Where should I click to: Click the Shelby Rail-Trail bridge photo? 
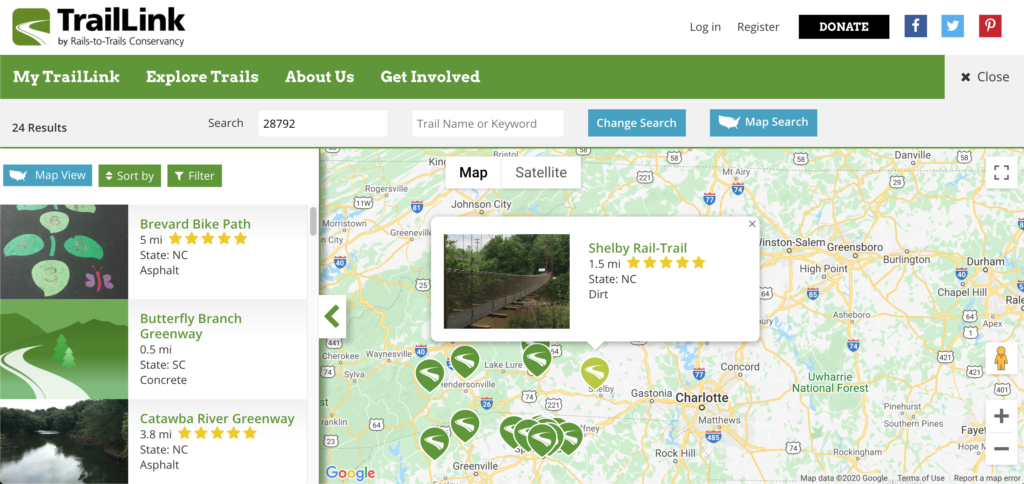pos(507,282)
